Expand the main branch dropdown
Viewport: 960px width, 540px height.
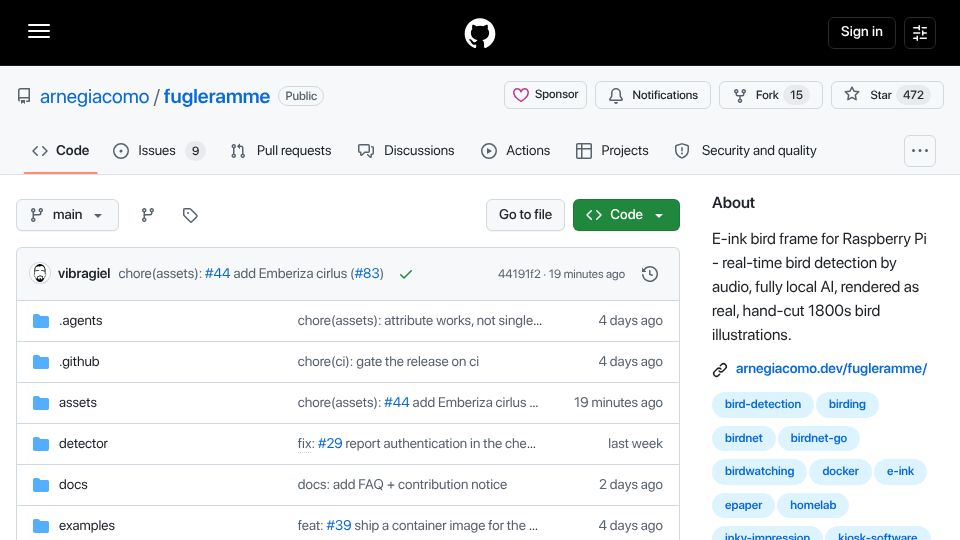point(67,215)
